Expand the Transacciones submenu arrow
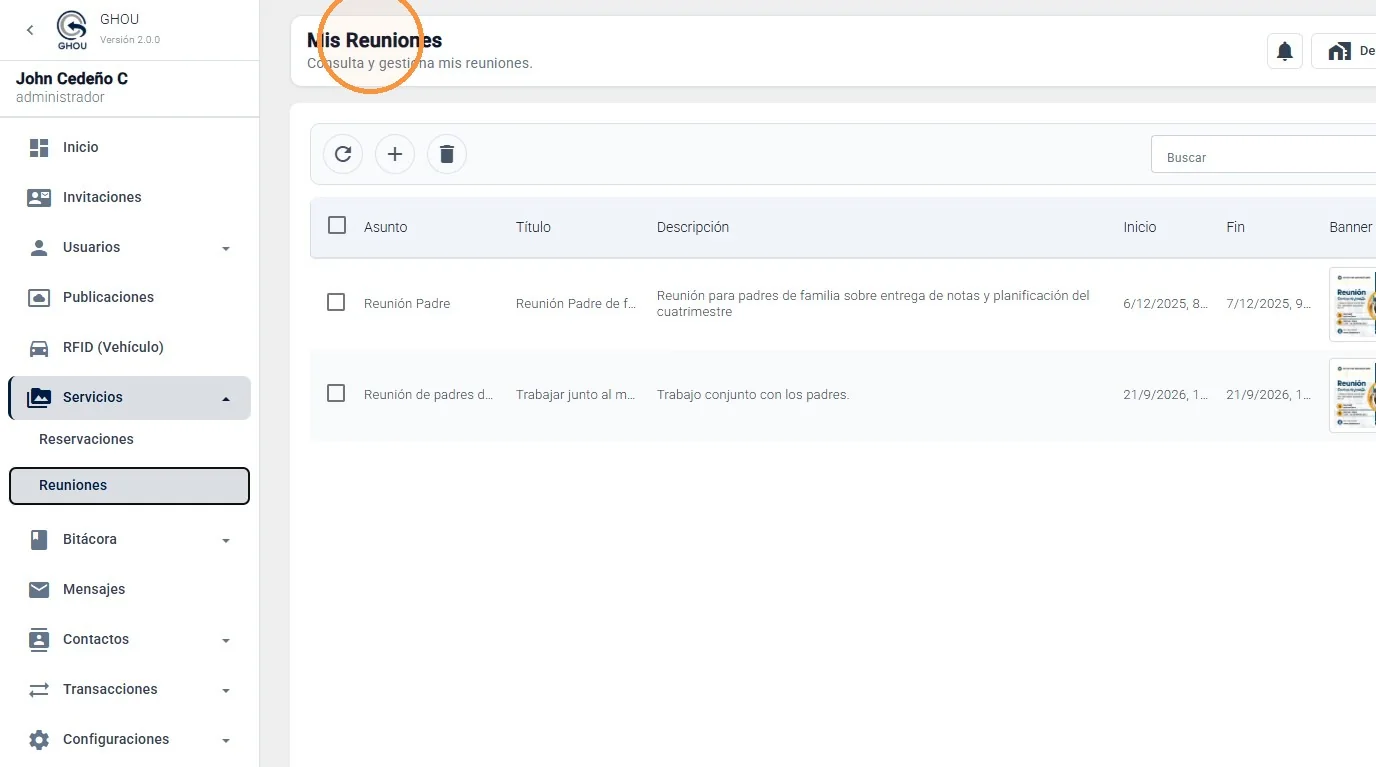1376x767 pixels. click(226, 690)
